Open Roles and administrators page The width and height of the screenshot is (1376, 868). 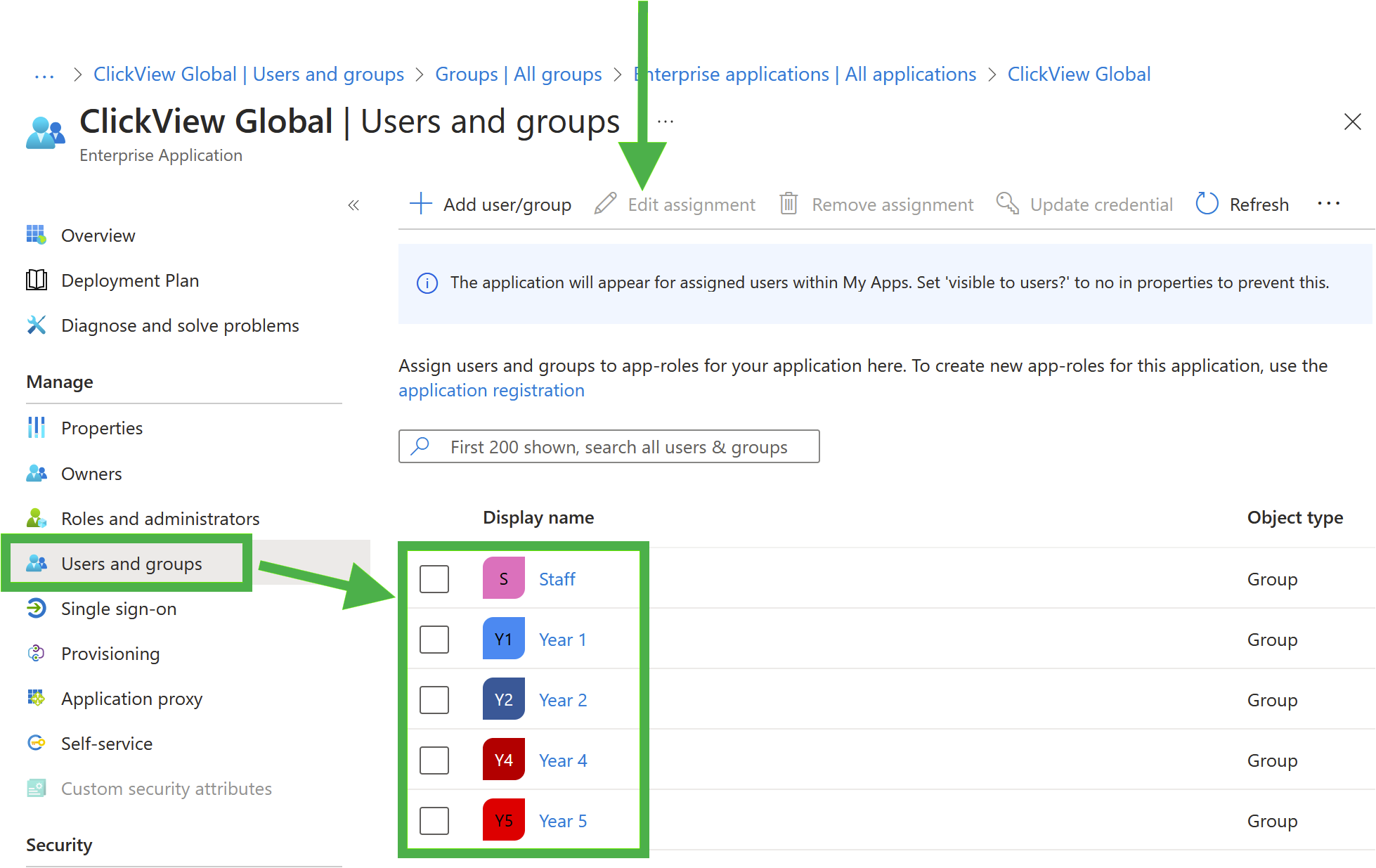(160, 519)
